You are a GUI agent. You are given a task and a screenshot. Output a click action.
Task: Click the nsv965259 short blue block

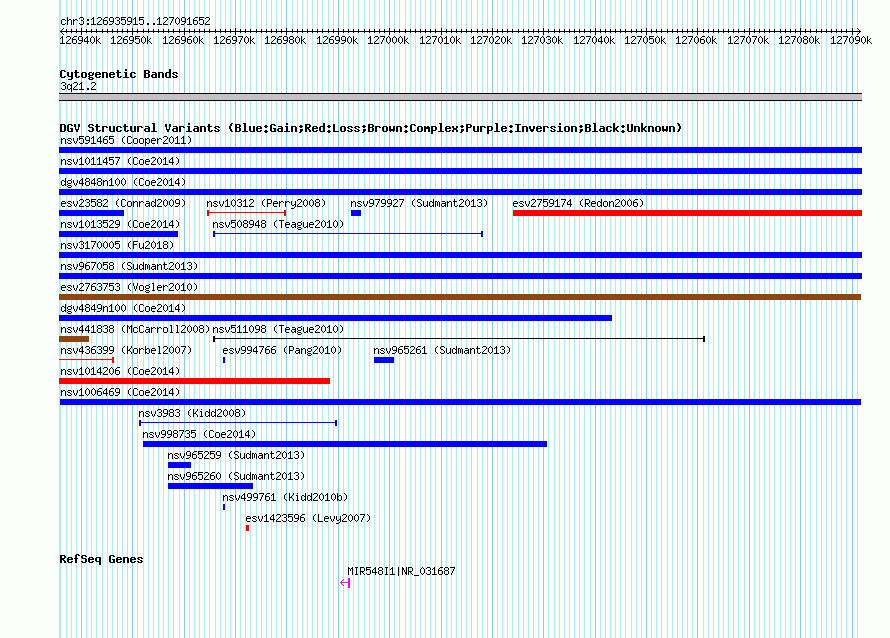pyautogui.click(x=179, y=465)
